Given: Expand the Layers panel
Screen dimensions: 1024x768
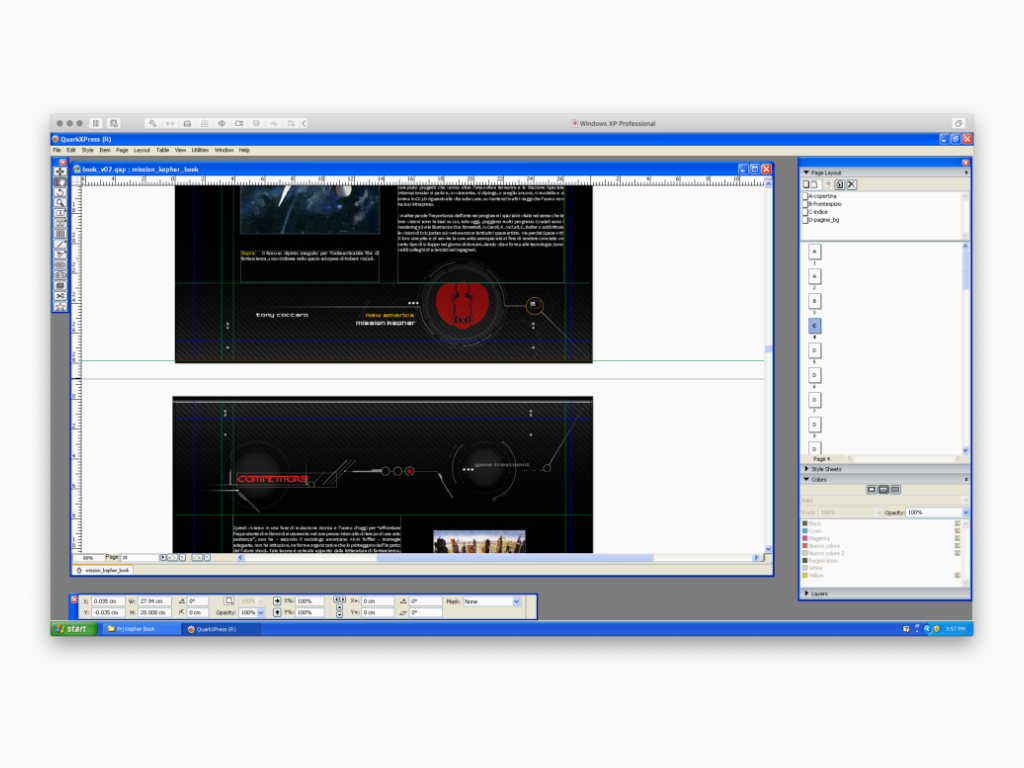Looking at the screenshot, I should pyautogui.click(x=807, y=594).
